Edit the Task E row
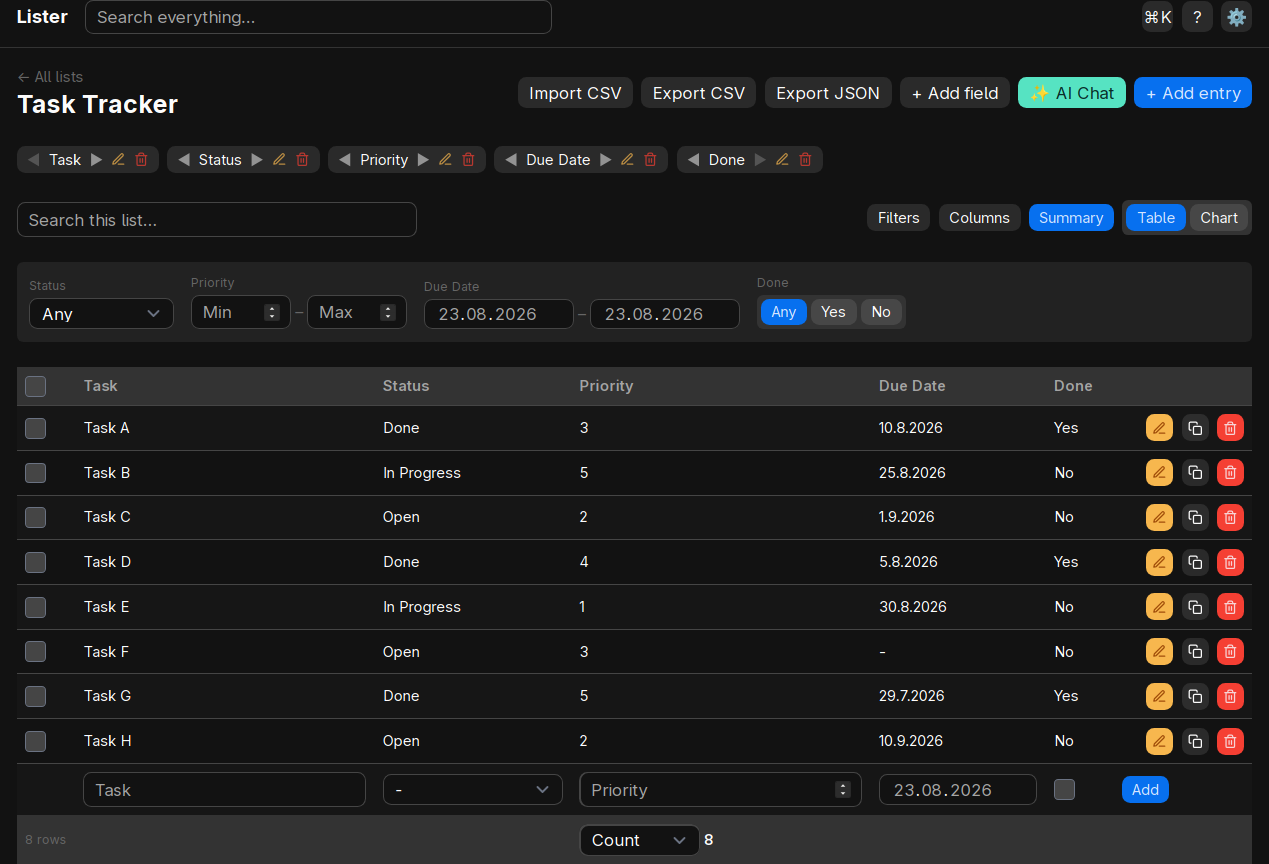1269x864 pixels. pyautogui.click(x=1159, y=607)
